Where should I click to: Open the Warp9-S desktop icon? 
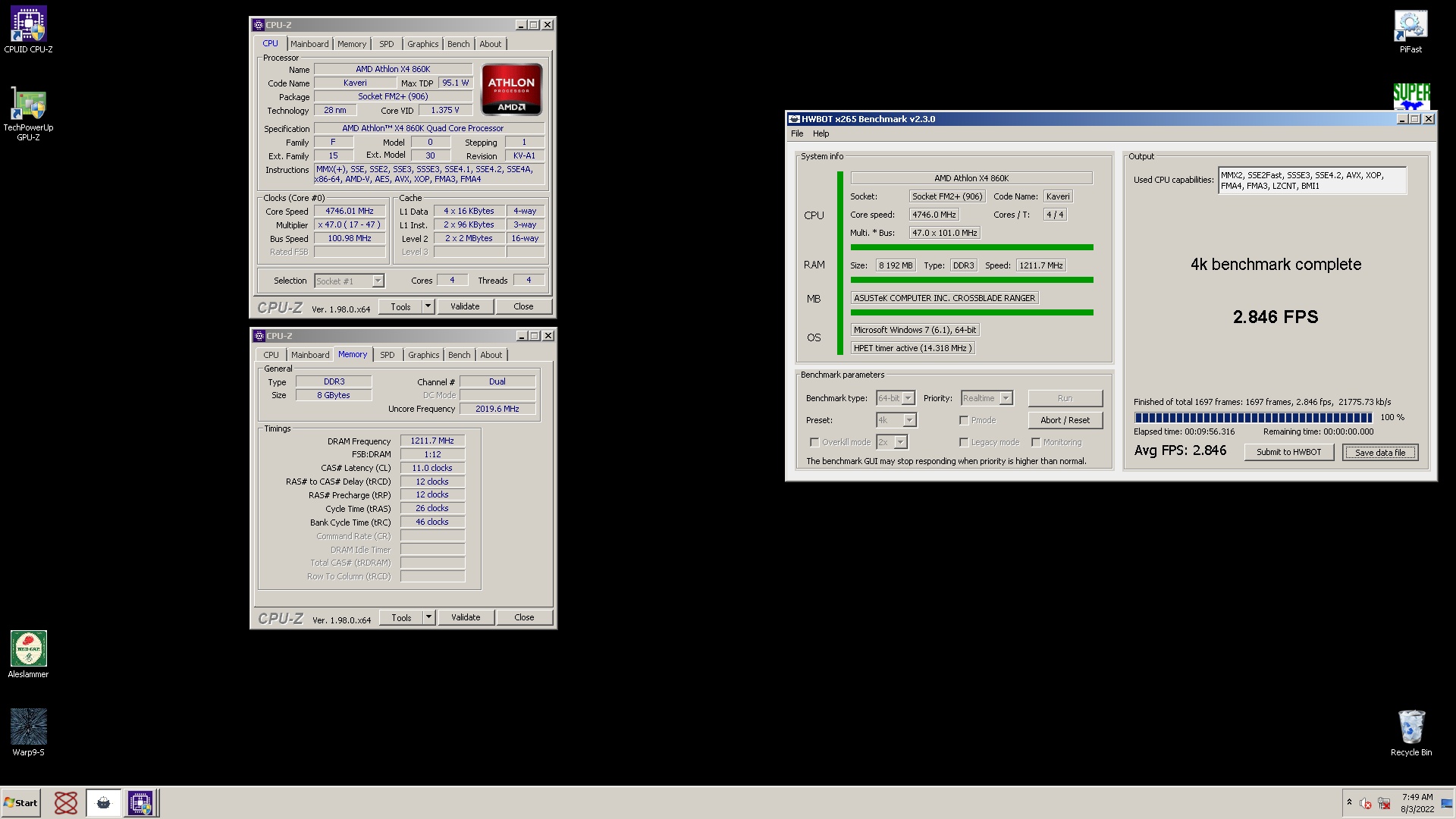[x=28, y=732]
